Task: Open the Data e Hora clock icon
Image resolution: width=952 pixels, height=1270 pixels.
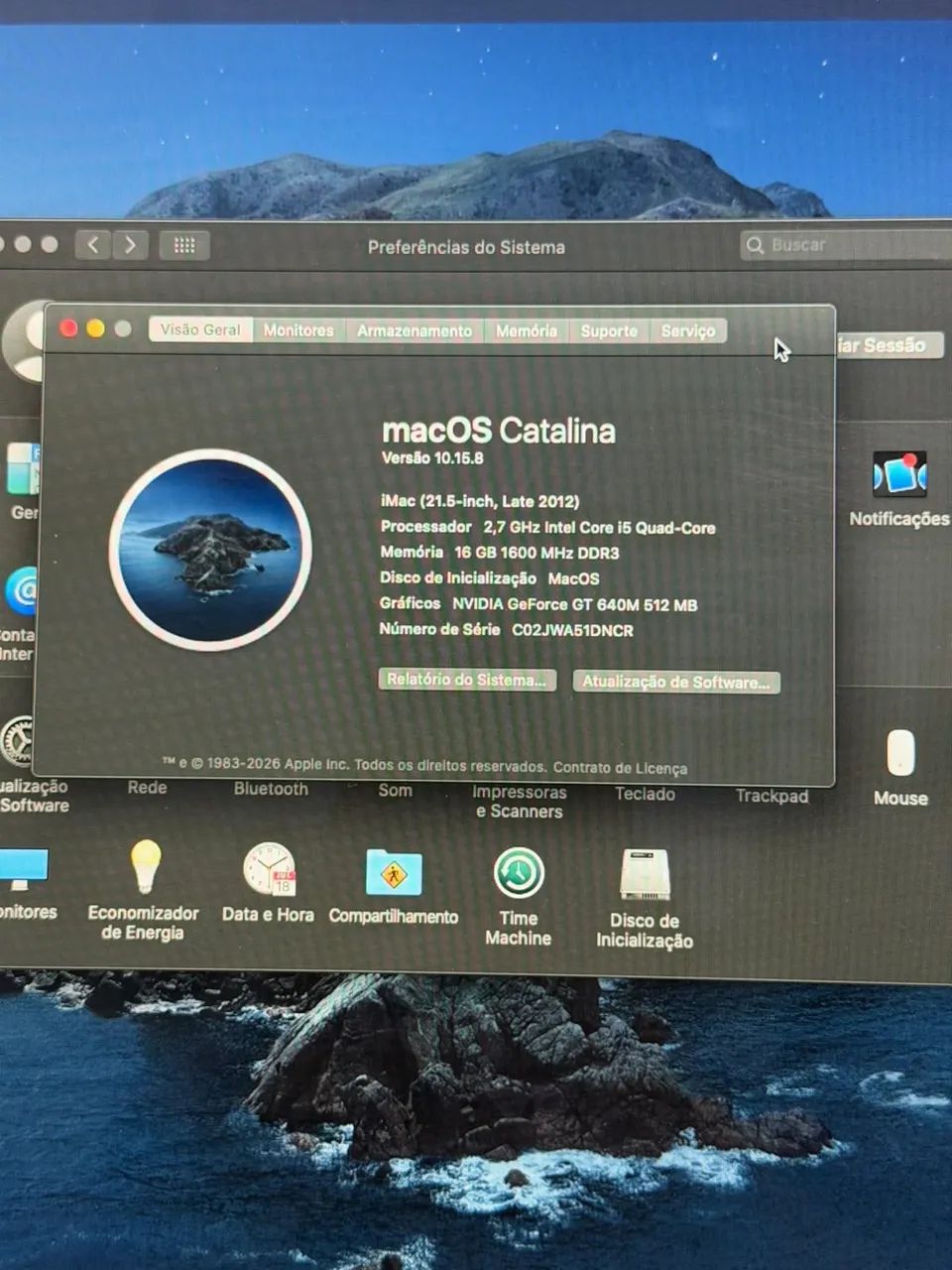Action: (269, 869)
